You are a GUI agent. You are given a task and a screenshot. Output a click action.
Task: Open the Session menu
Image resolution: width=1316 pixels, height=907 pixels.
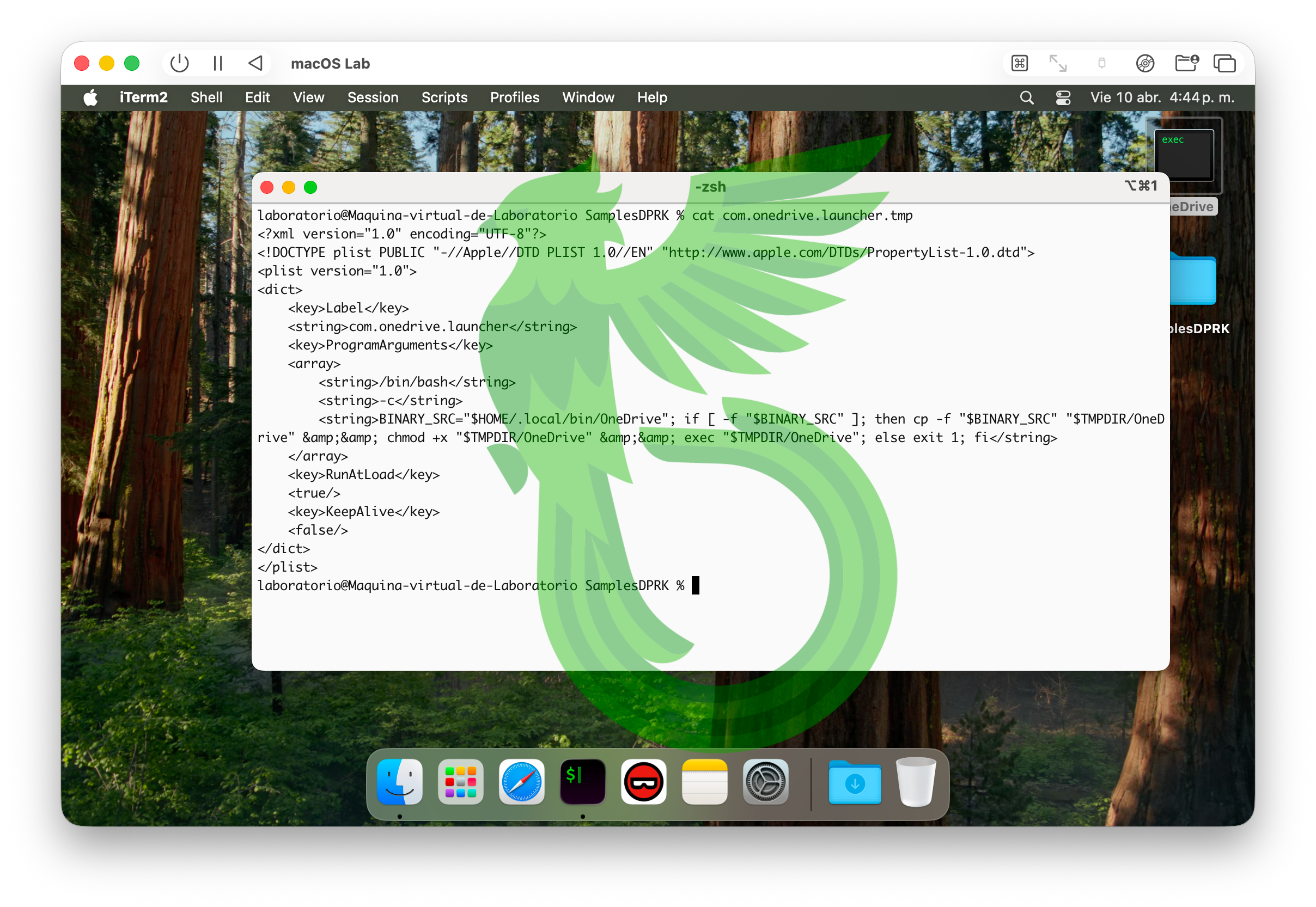pyautogui.click(x=373, y=98)
